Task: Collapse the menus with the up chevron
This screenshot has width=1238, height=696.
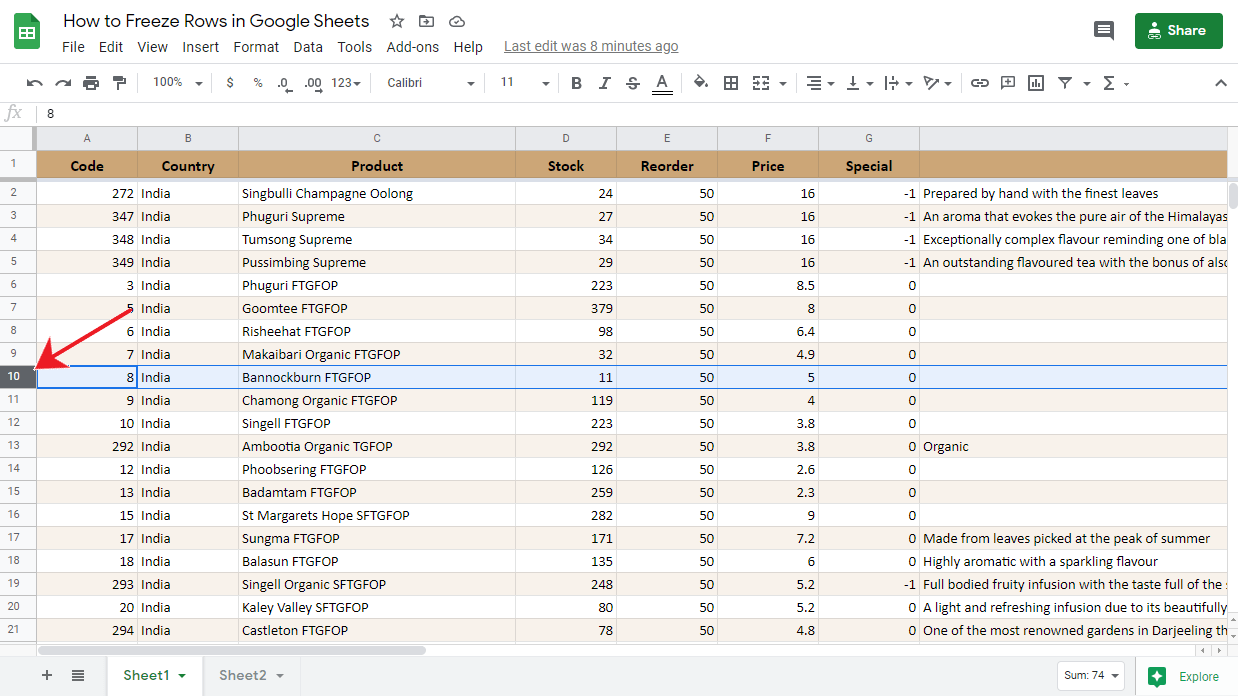Action: point(1221,83)
